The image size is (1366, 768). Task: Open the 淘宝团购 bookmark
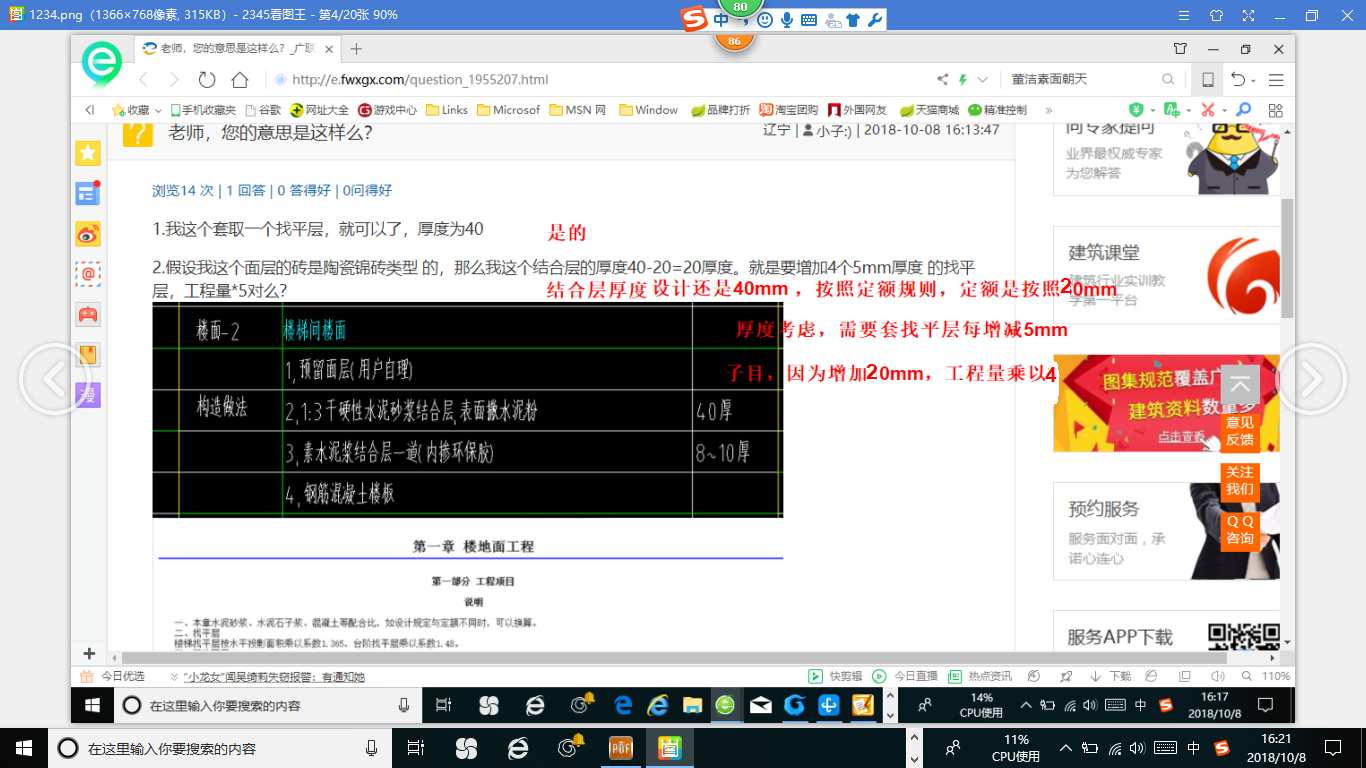(788, 110)
